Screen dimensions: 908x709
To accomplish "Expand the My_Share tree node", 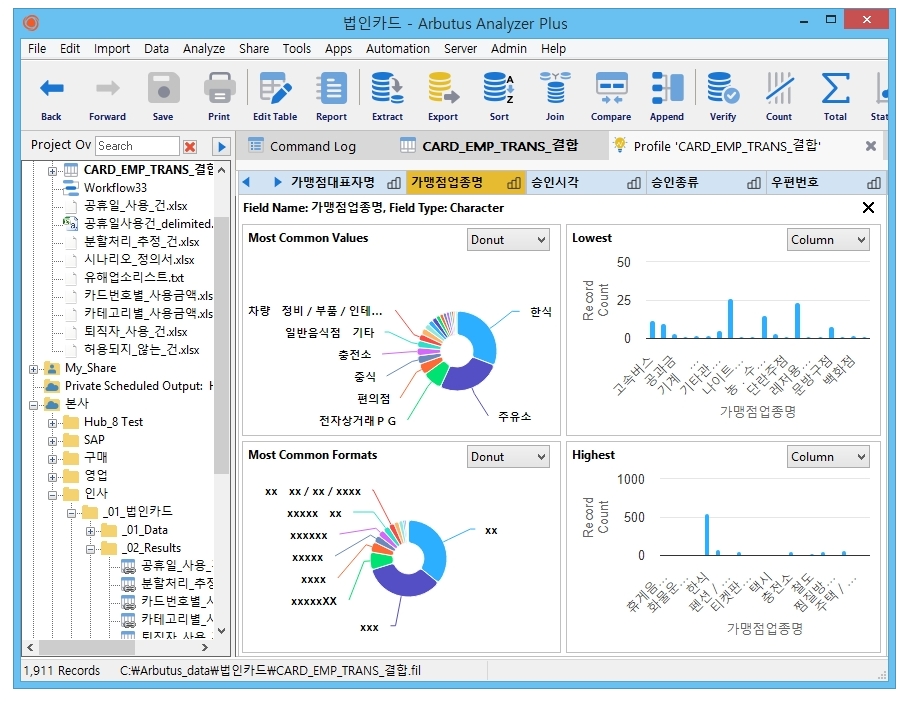I will click(x=34, y=369).
